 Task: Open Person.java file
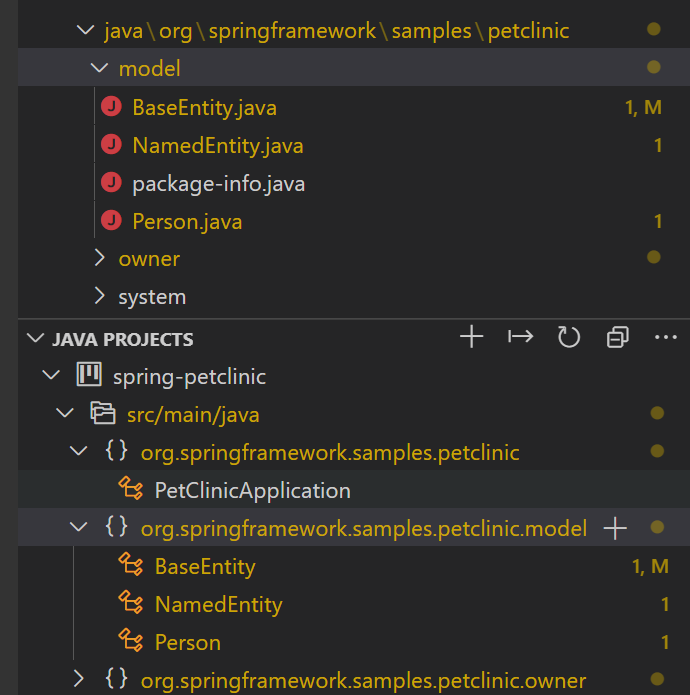(x=187, y=222)
